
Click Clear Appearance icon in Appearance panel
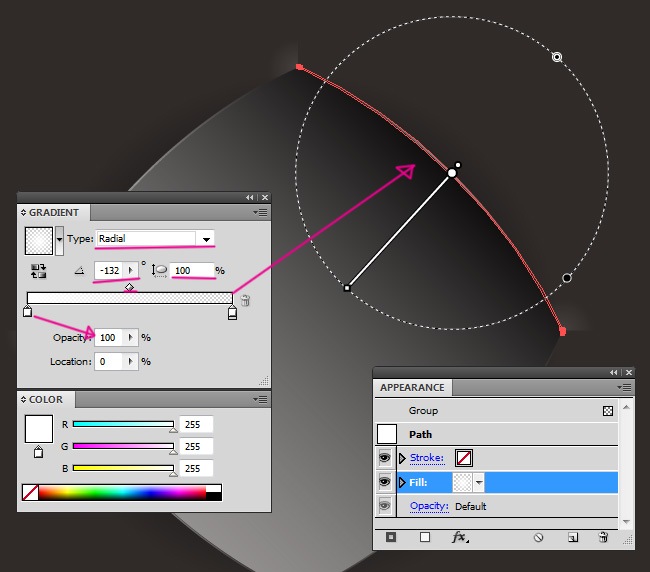click(538, 537)
